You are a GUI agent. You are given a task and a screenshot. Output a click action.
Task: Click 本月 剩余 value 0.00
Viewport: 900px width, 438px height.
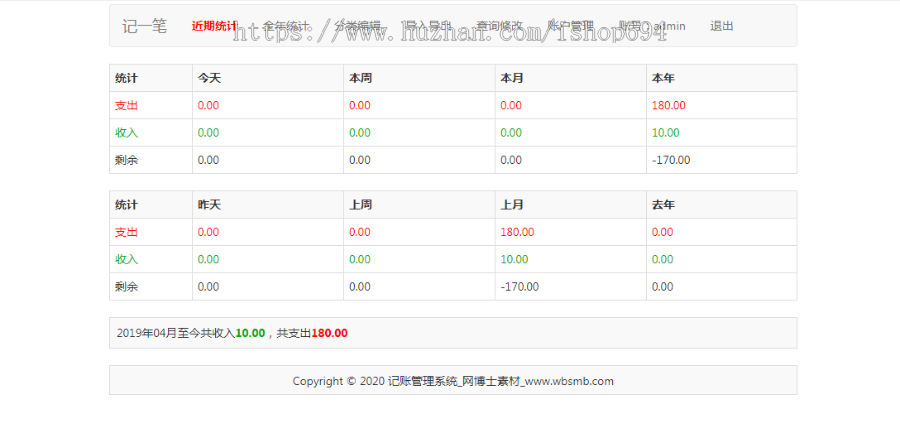coord(511,160)
